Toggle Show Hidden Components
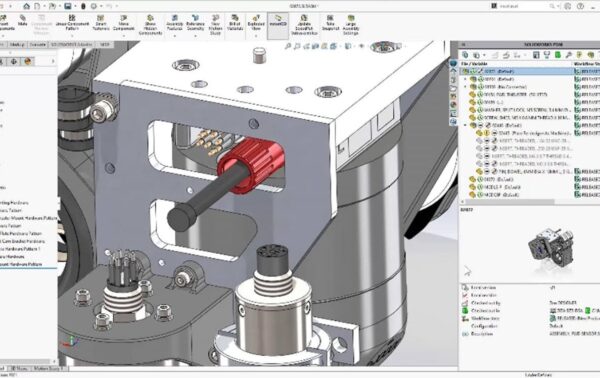This screenshot has width=600, height=378. (x=150, y=24)
